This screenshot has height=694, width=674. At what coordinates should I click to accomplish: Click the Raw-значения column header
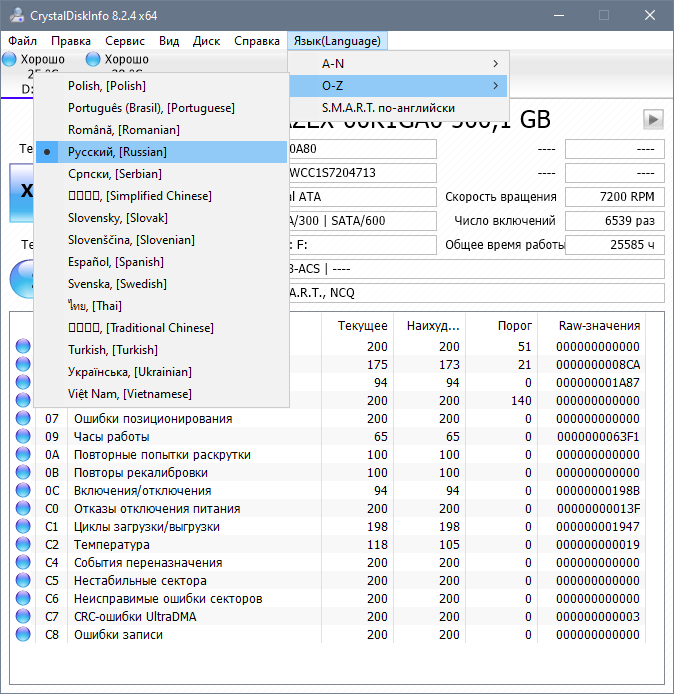coord(598,325)
